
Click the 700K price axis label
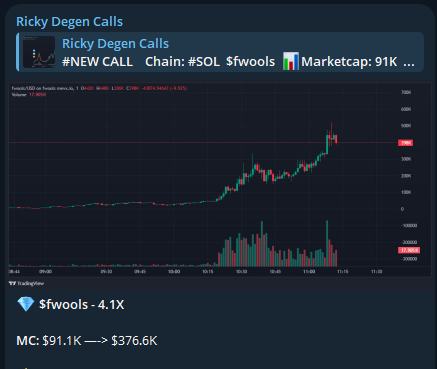pyautogui.click(x=406, y=92)
